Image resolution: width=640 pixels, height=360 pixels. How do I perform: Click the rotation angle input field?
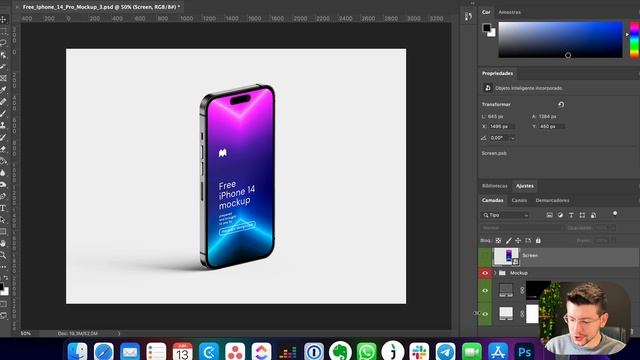(x=499, y=138)
